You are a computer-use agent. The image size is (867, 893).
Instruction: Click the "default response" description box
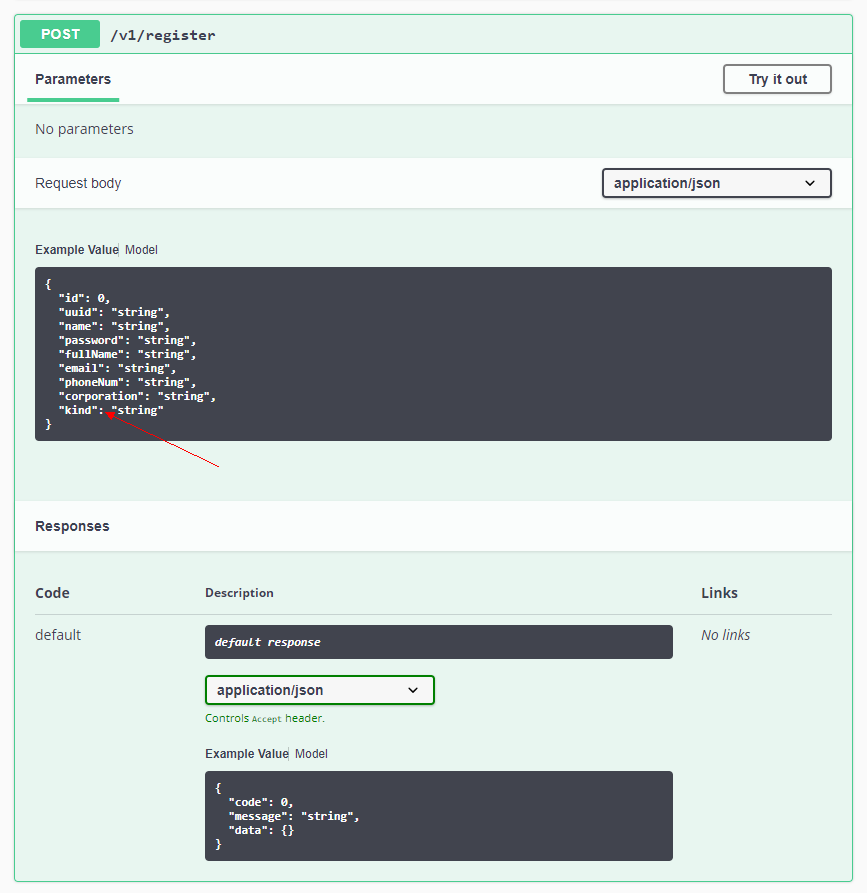pyautogui.click(x=439, y=642)
